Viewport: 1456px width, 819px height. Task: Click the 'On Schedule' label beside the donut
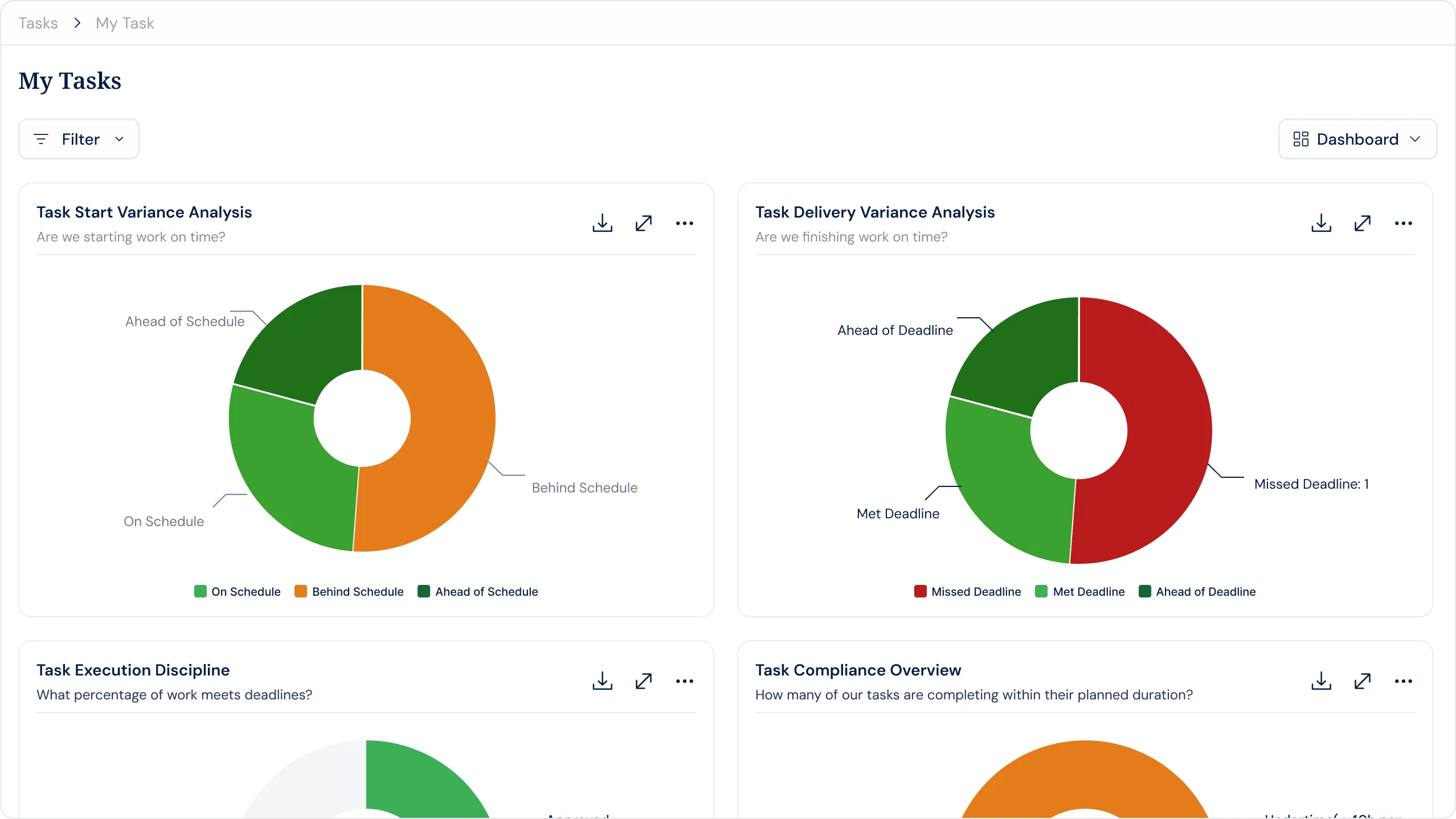[163, 522]
